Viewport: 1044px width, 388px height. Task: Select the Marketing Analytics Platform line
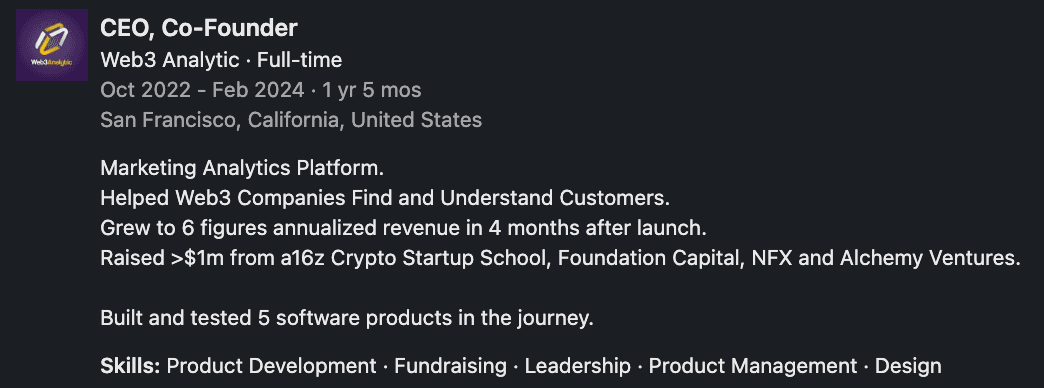click(x=242, y=168)
